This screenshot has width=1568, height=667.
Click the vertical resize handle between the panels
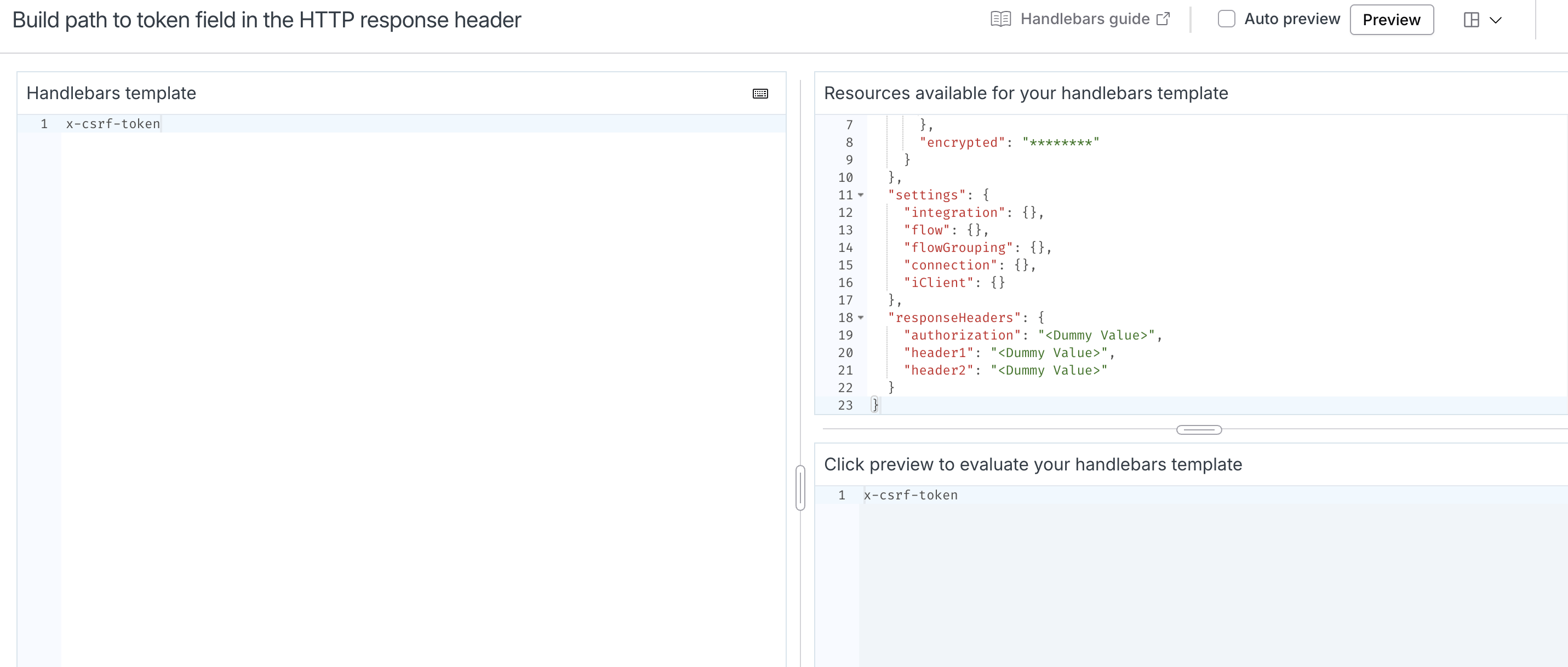click(800, 487)
